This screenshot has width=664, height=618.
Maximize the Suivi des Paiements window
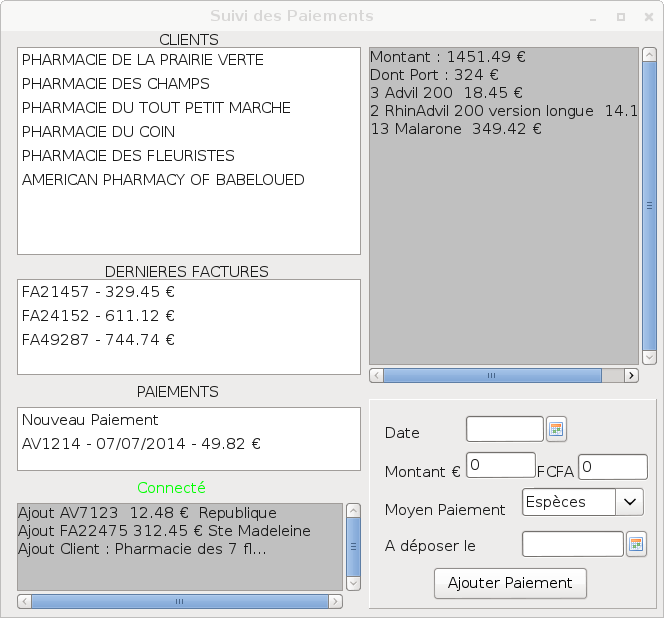[621, 17]
